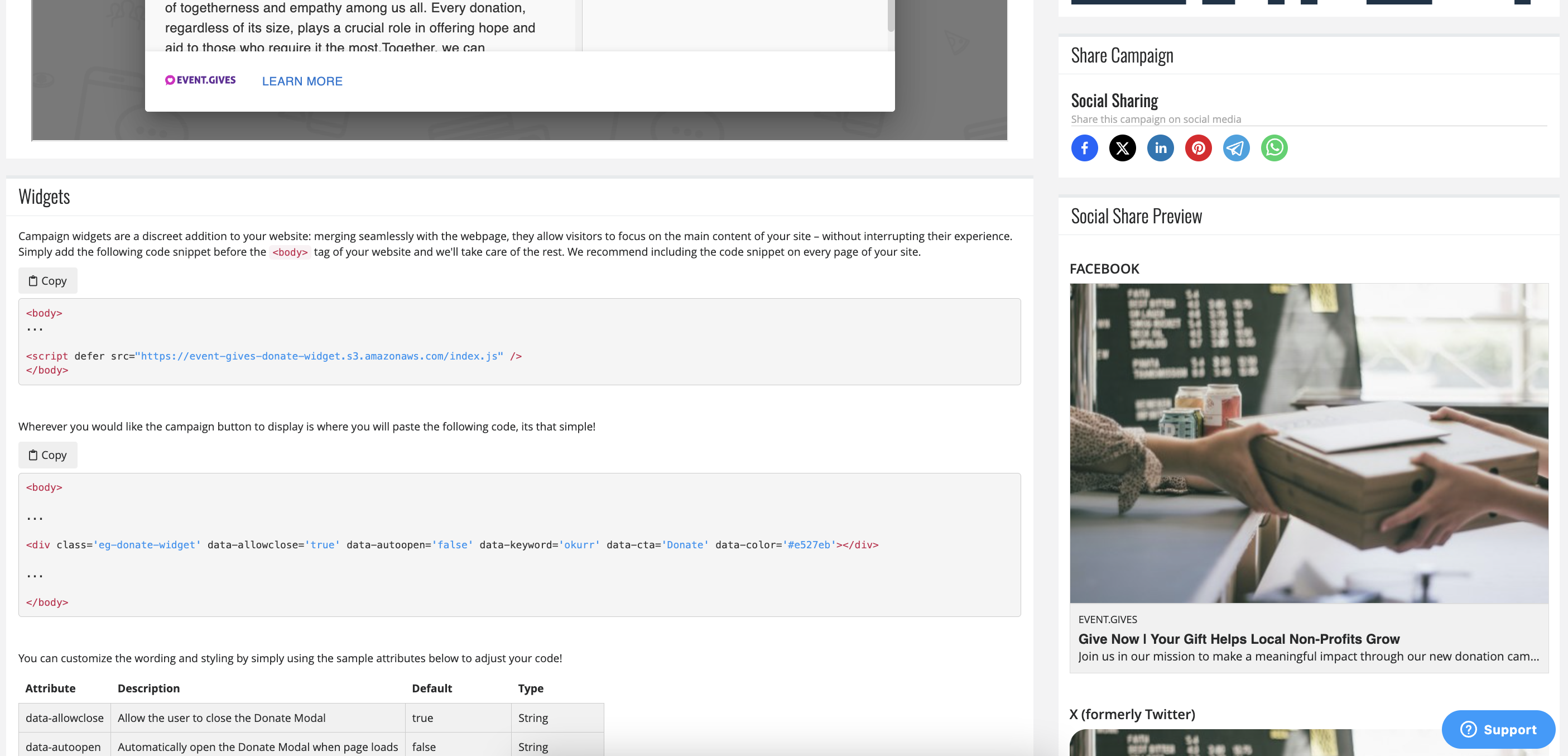The width and height of the screenshot is (1568, 756).
Task: Click the Attribute column header
Action: 51,688
